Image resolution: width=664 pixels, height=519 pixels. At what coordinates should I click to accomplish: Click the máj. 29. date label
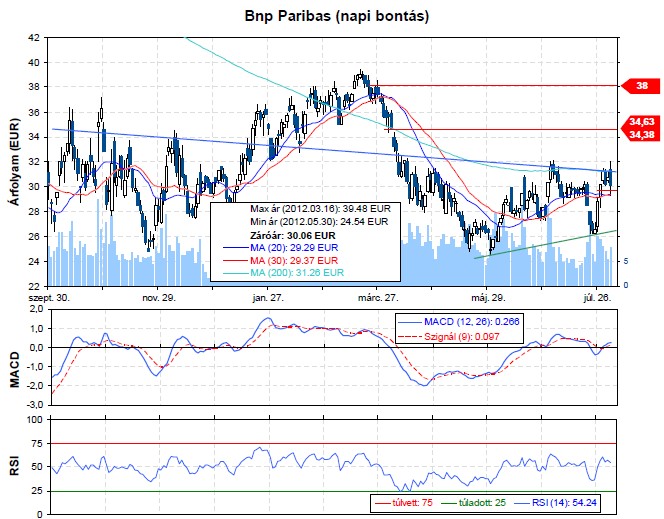click(488, 298)
